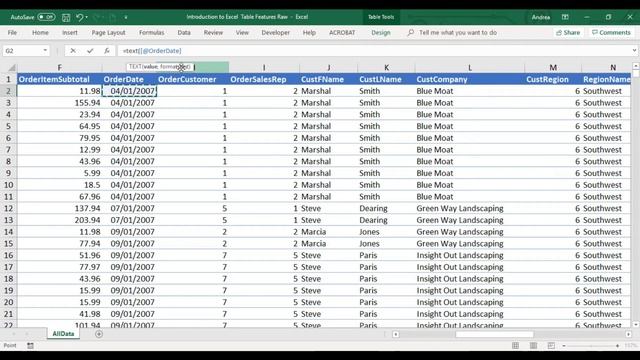This screenshot has height=360, width=640.
Task: Select the ACROBAT tab
Action: tap(342, 32)
